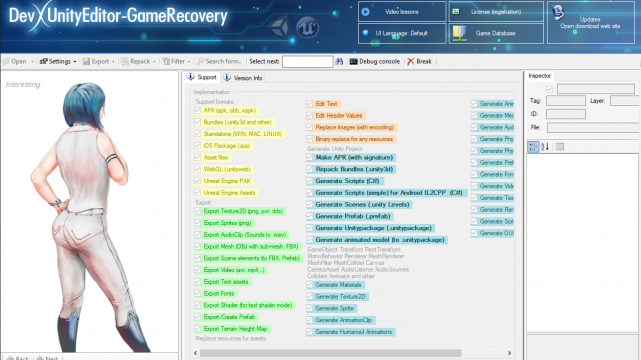Click the Version Info tab info icon
The width and height of the screenshot is (641, 360).
227,78
